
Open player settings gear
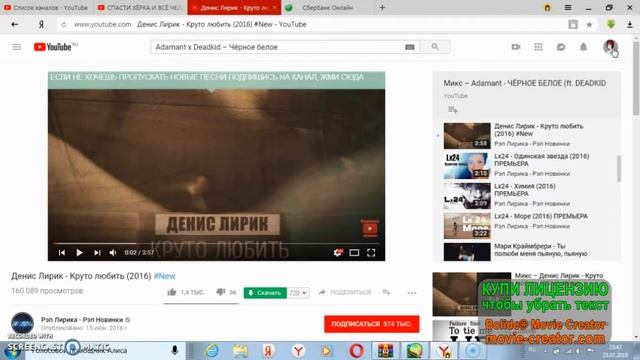point(338,253)
